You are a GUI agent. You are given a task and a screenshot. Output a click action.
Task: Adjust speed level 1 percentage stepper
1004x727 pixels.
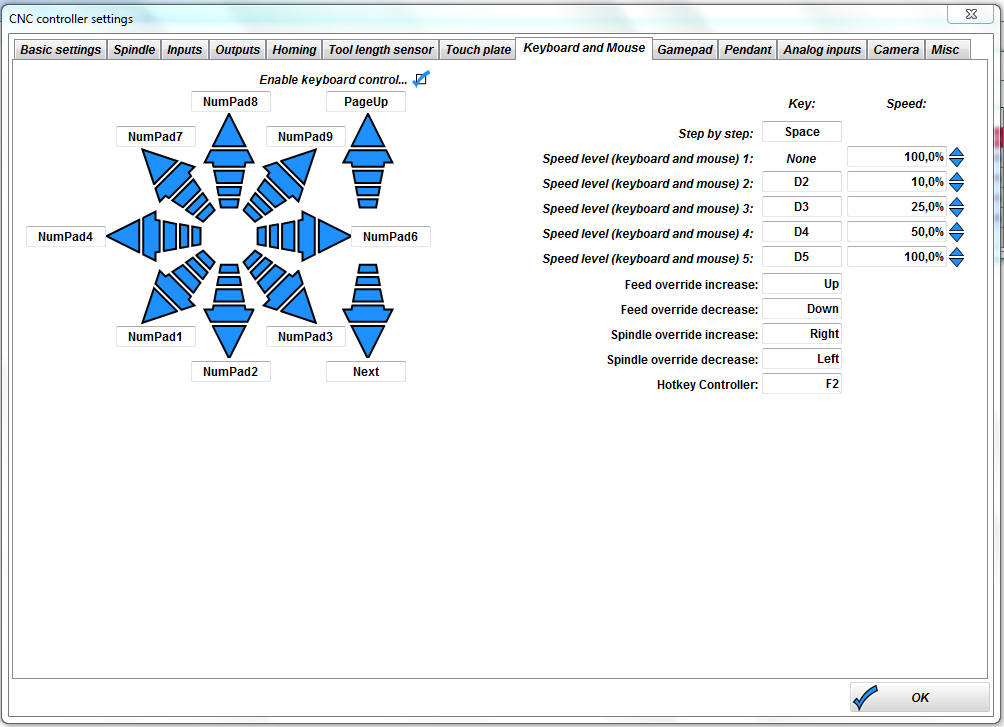tap(957, 158)
